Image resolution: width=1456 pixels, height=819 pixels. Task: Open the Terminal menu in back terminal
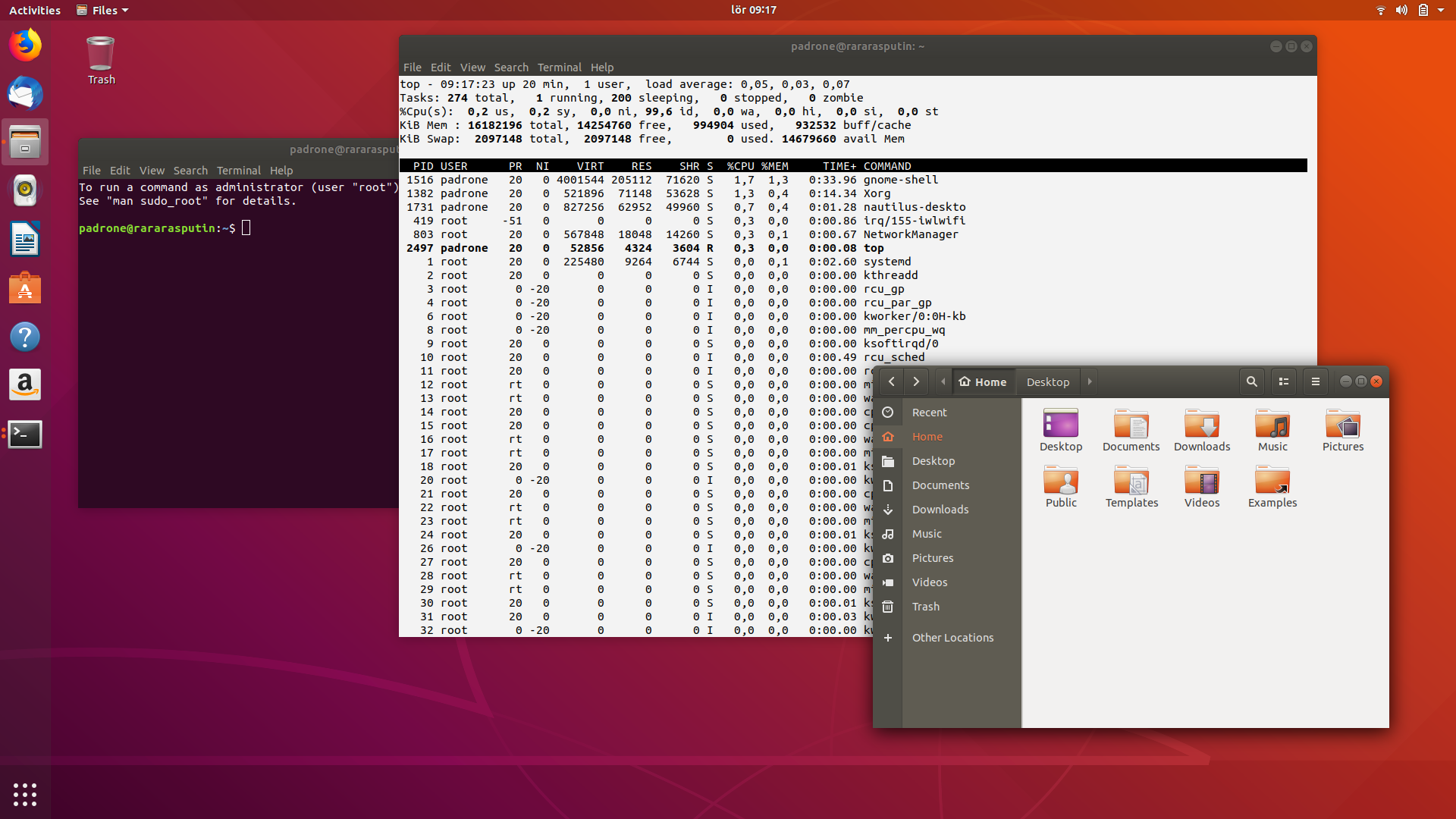(238, 171)
